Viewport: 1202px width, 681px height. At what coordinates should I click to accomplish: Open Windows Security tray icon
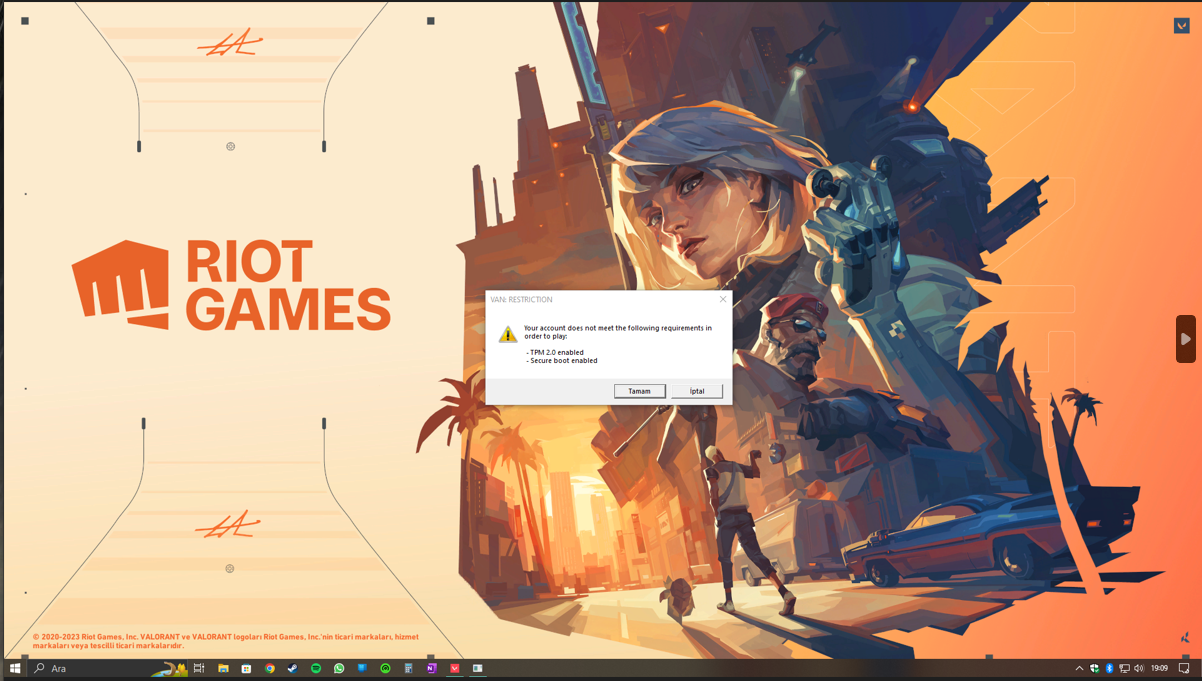click(1094, 668)
